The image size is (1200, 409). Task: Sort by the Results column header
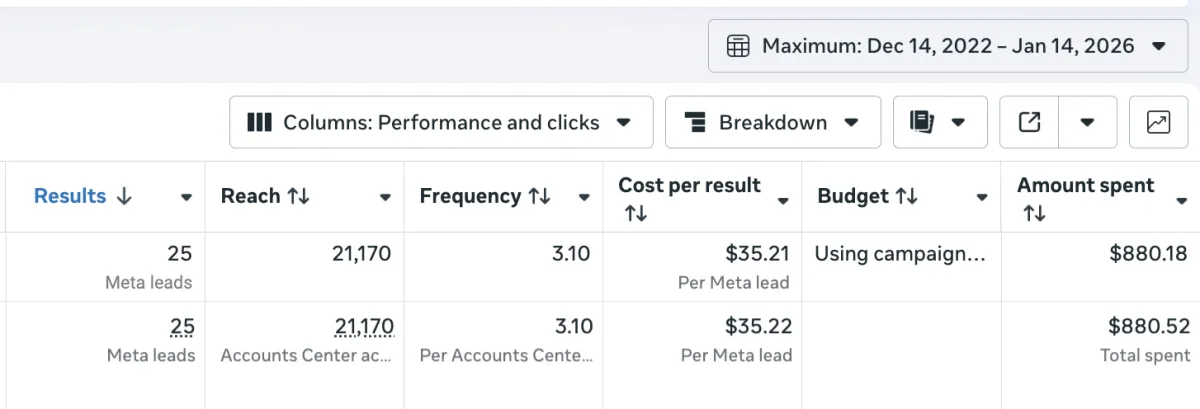tap(82, 196)
